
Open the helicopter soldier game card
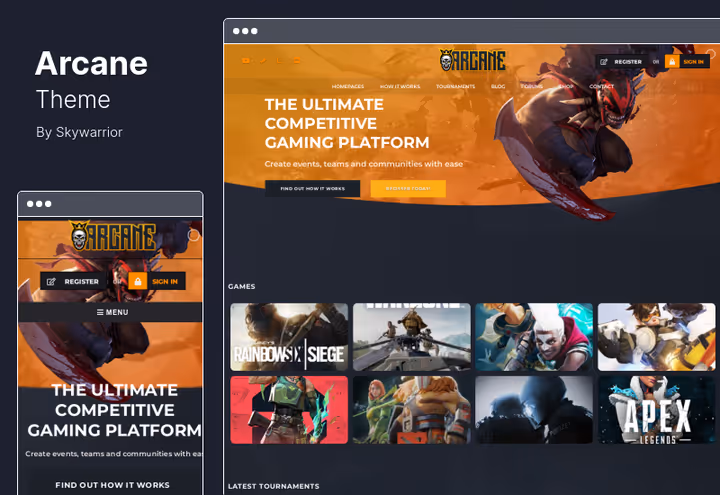[x=412, y=337]
